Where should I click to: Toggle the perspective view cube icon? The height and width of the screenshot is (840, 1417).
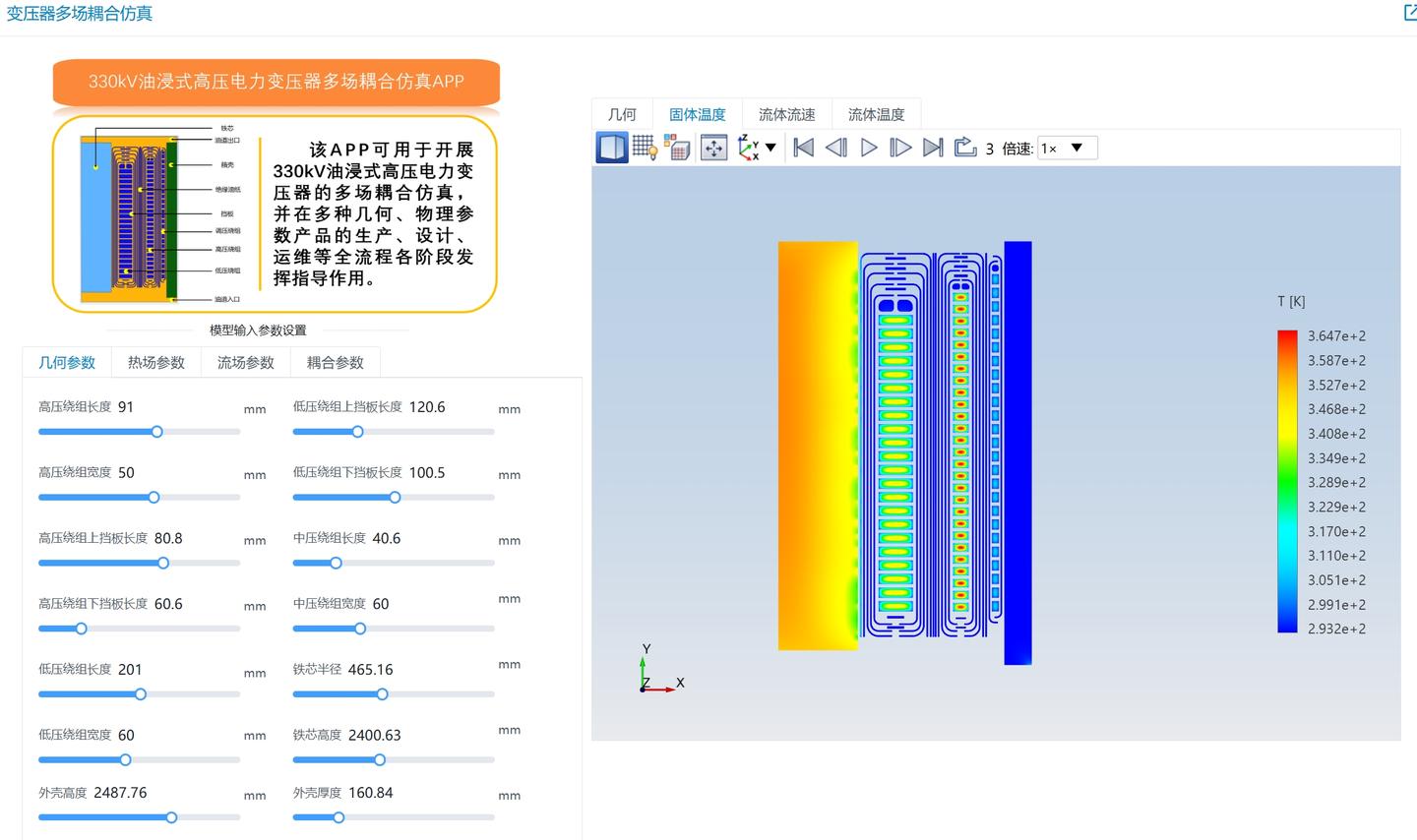tap(612, 148)
